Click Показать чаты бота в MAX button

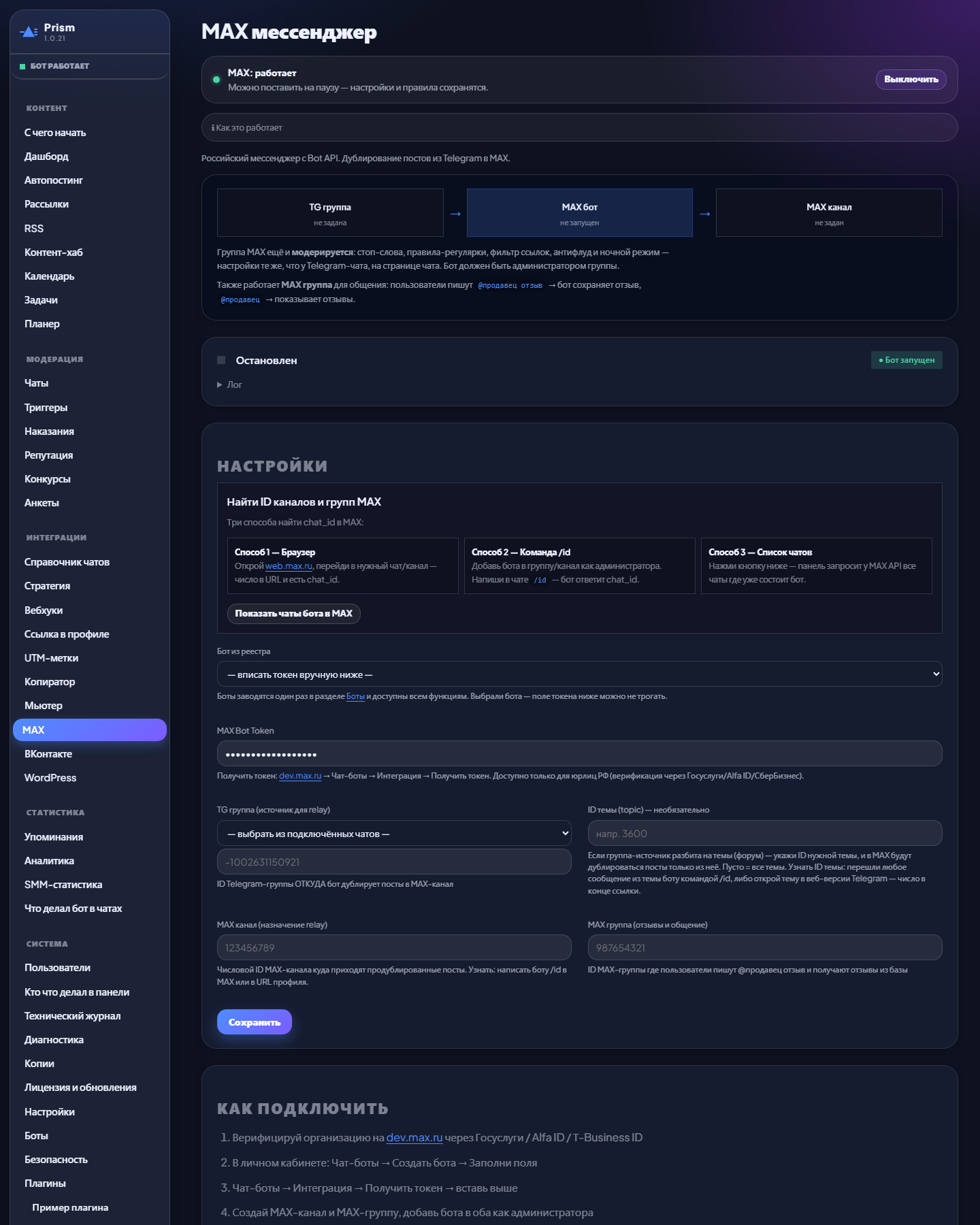coord(293,613)
